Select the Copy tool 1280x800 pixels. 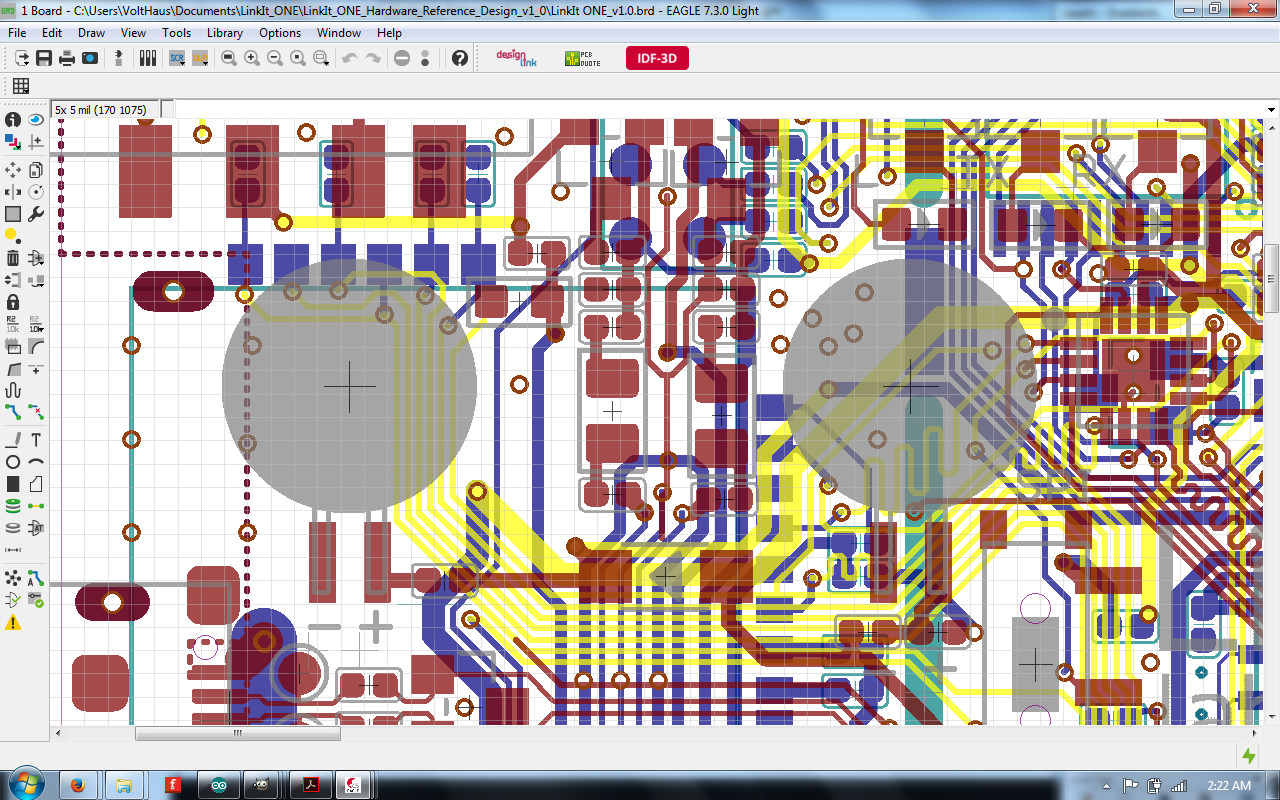tap(36, 170)
